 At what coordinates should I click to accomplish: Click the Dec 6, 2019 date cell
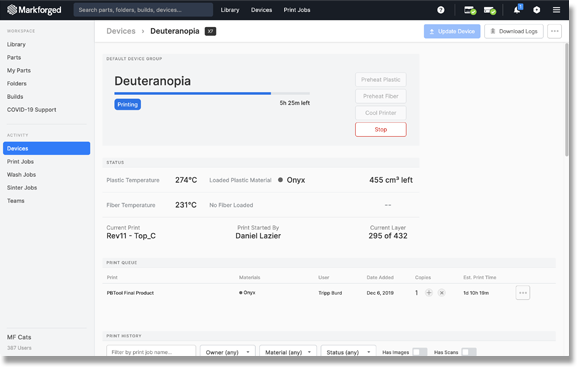tap(380, 293)
